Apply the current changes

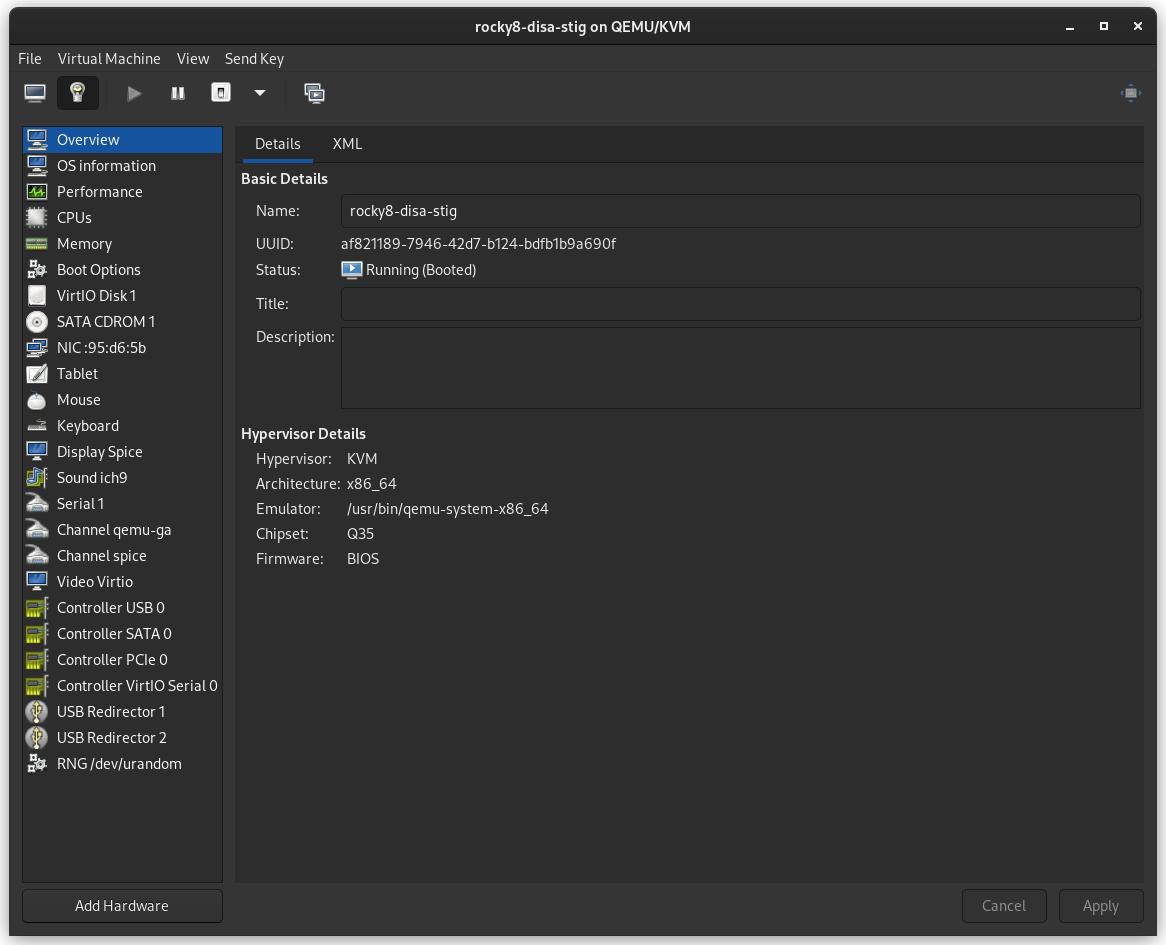[1101, 905]
